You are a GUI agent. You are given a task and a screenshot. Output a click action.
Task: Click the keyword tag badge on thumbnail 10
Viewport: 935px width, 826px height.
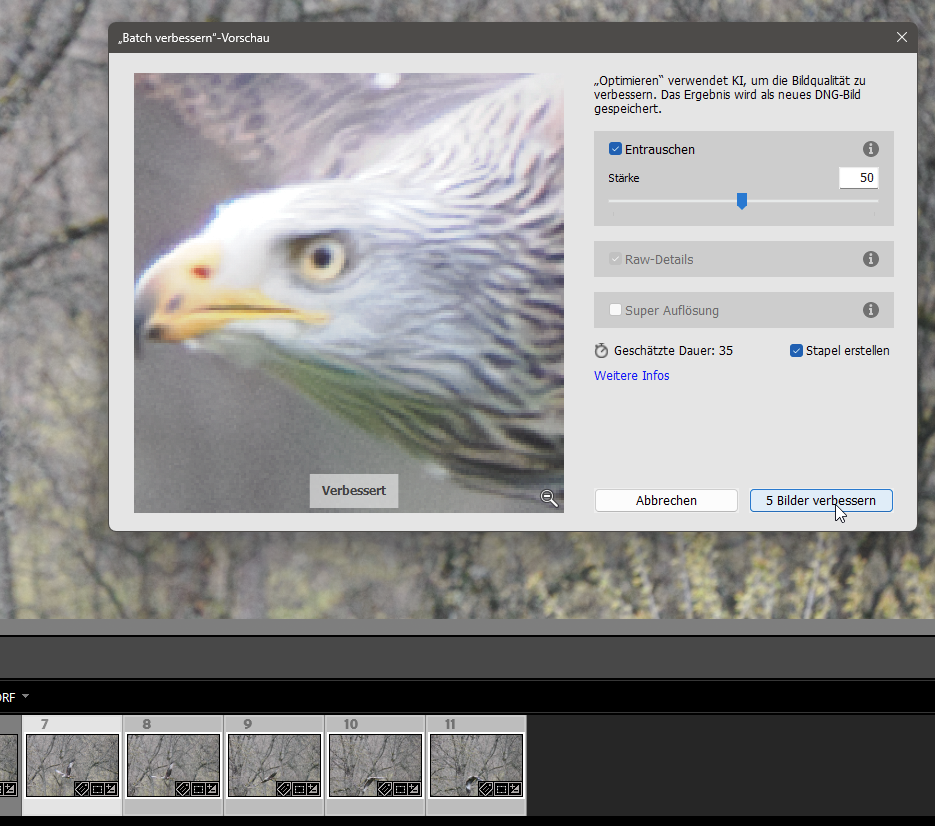(386, 789)
